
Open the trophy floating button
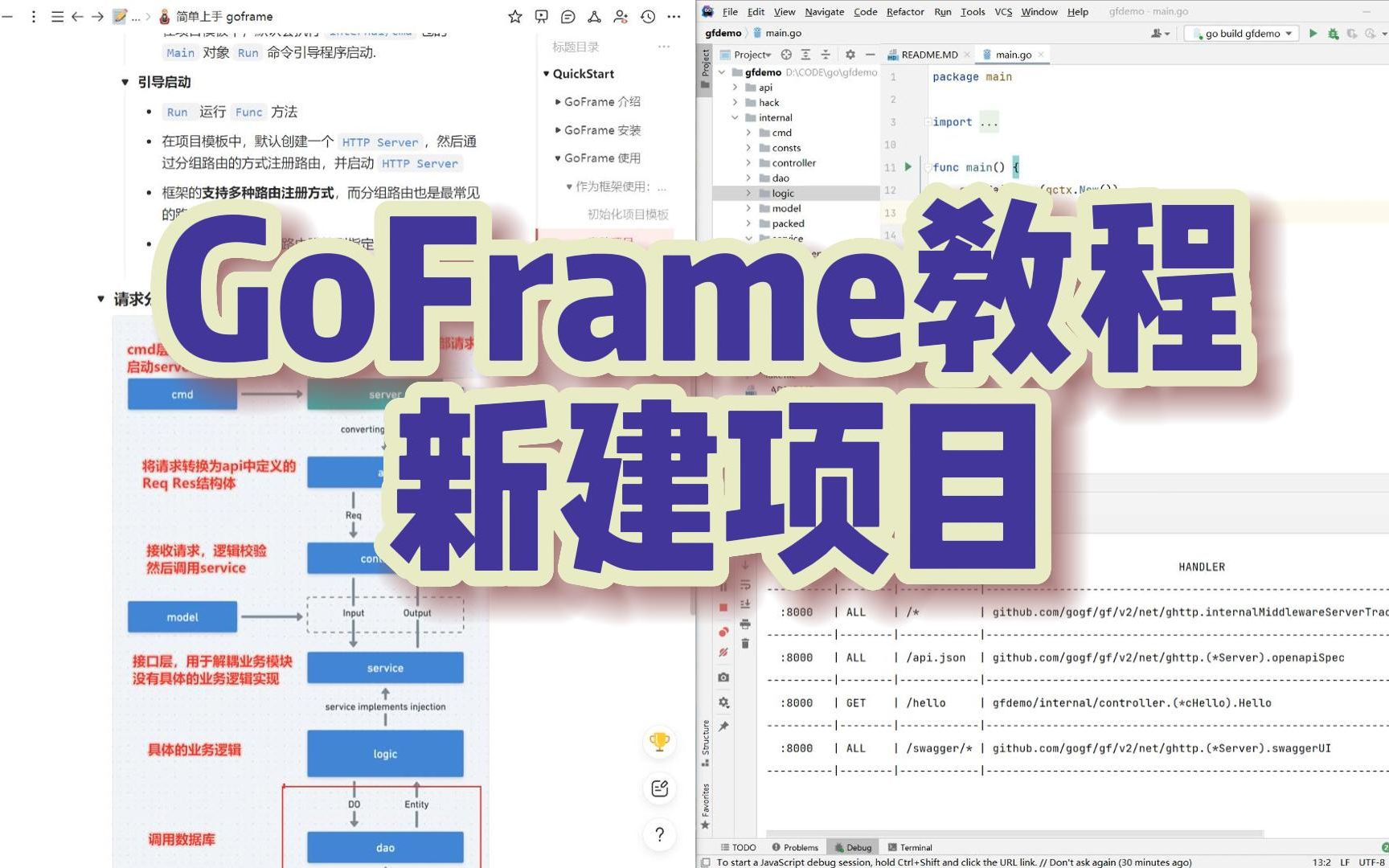click(660, 741)
